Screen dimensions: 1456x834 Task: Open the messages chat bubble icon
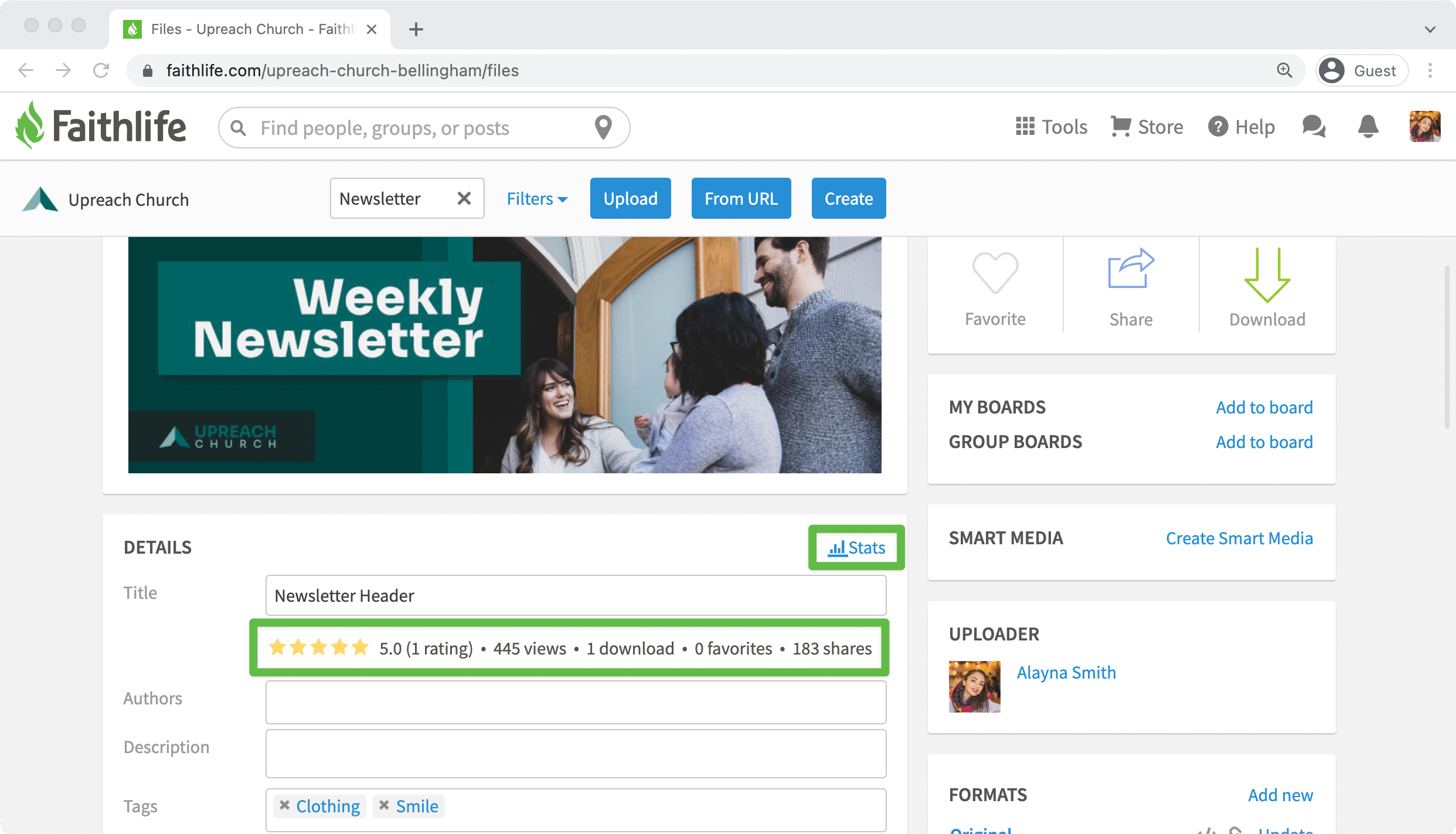click(x=1314, y=126)
